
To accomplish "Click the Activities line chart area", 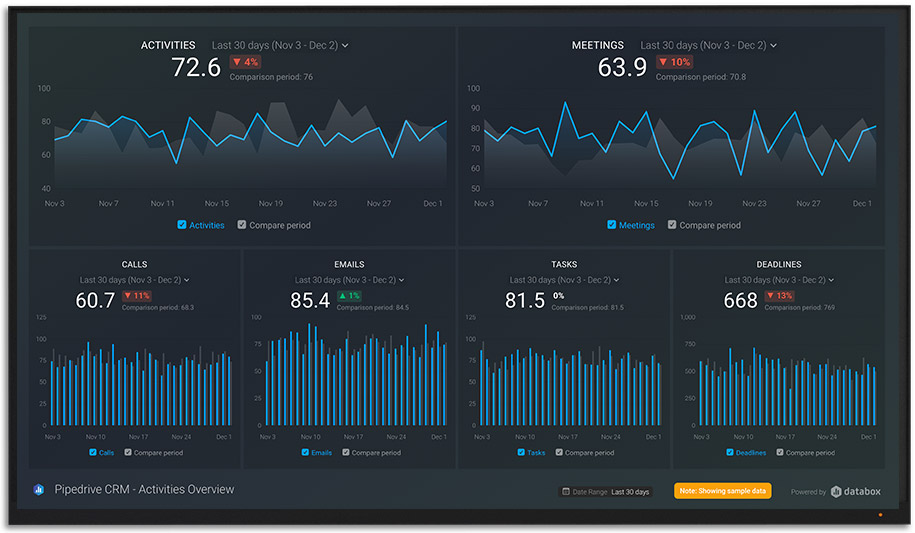I will coord(251,140).
